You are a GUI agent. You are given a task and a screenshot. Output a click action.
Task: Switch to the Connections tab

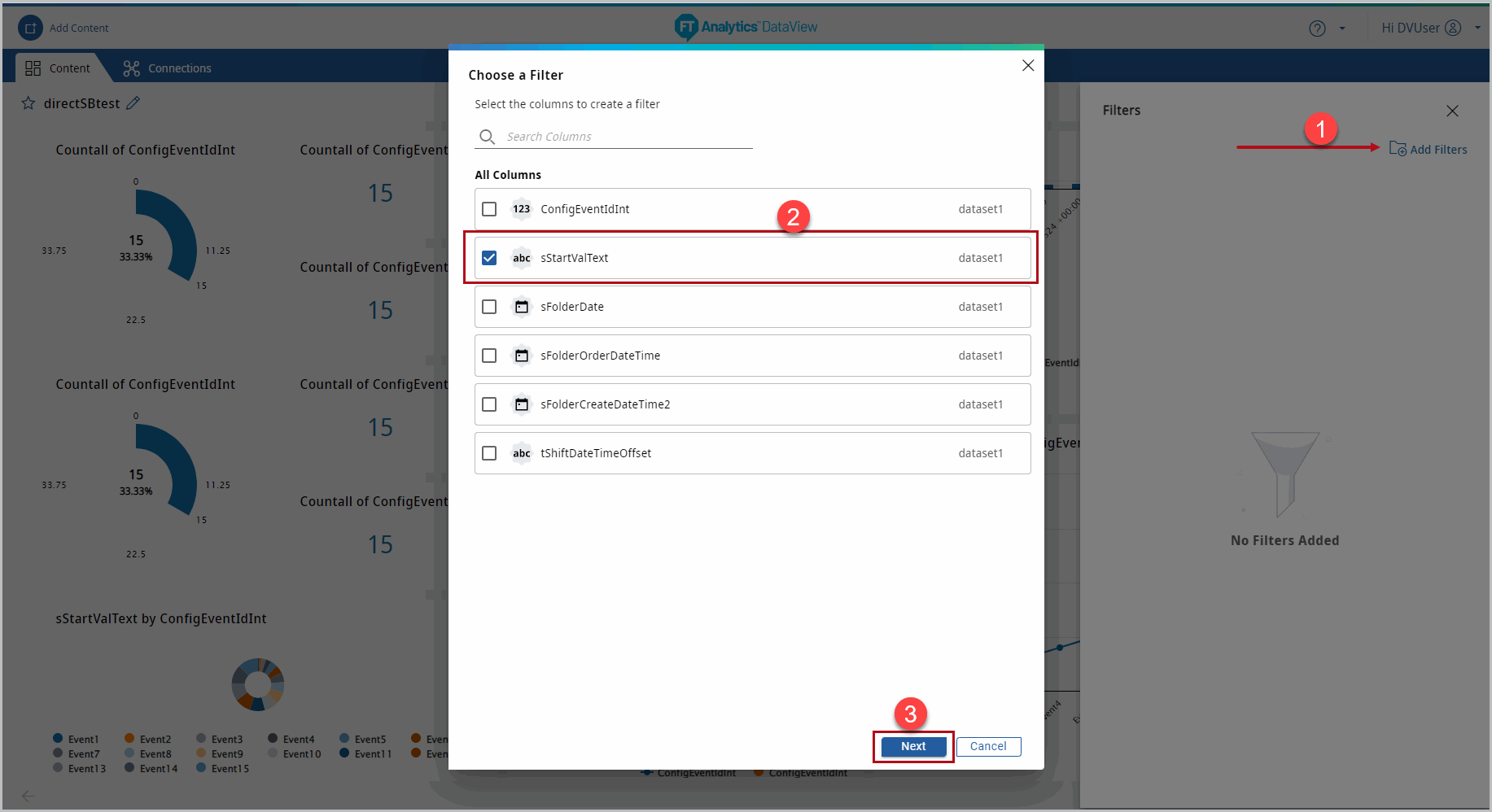click(x=167, y=68)
